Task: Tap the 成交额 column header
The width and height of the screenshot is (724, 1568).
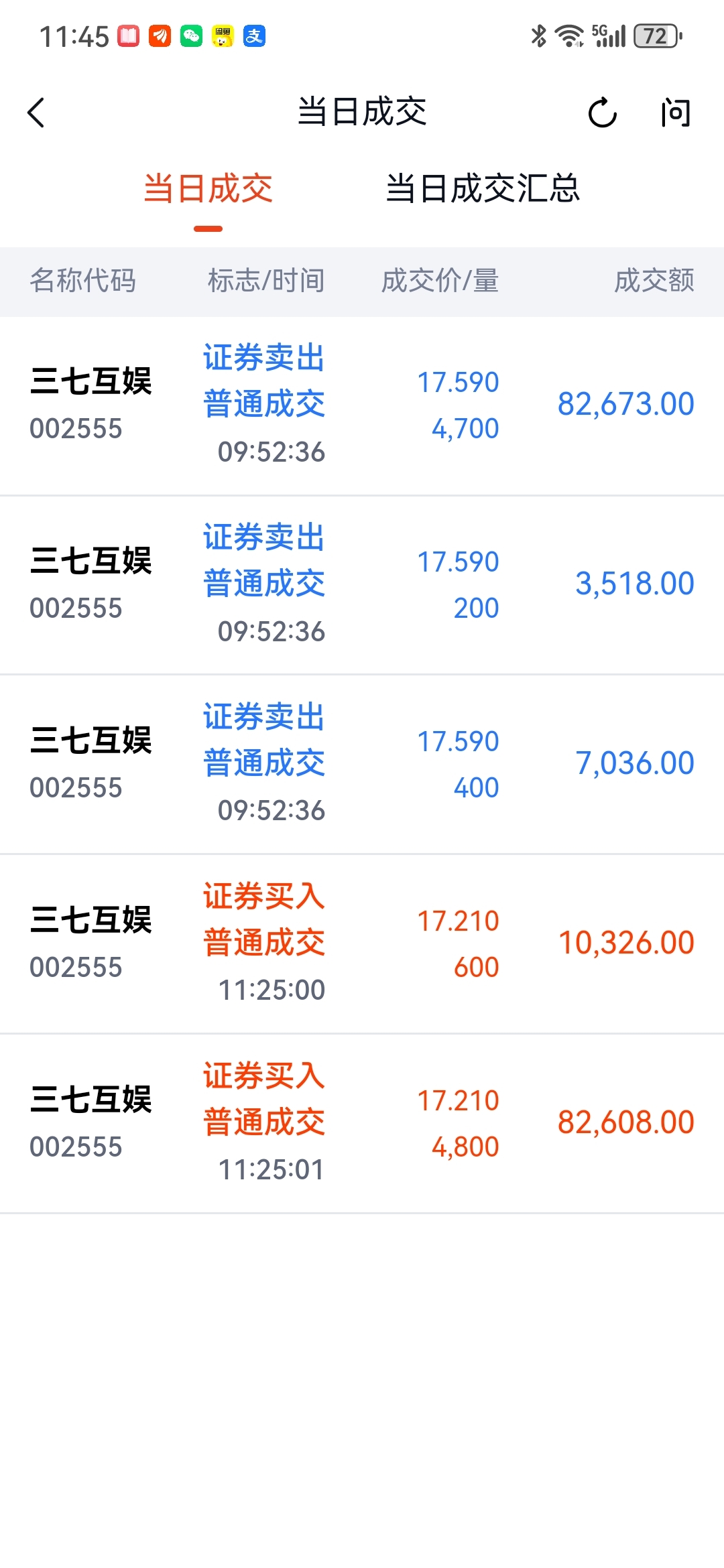Action: 654,281
